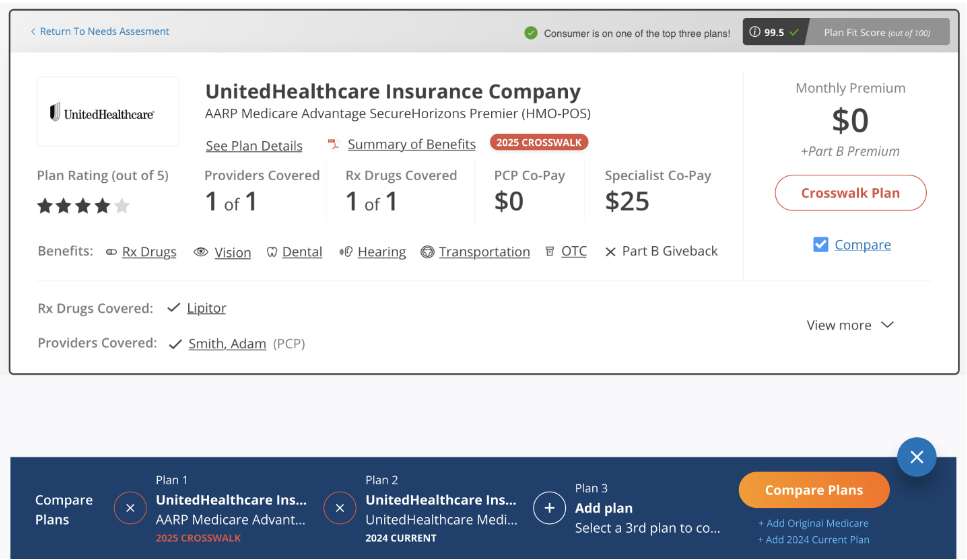The height and width of the screenshot is (560, 967).
Task: Open the Hearing benefit link
Action: [x=382, y=252]
